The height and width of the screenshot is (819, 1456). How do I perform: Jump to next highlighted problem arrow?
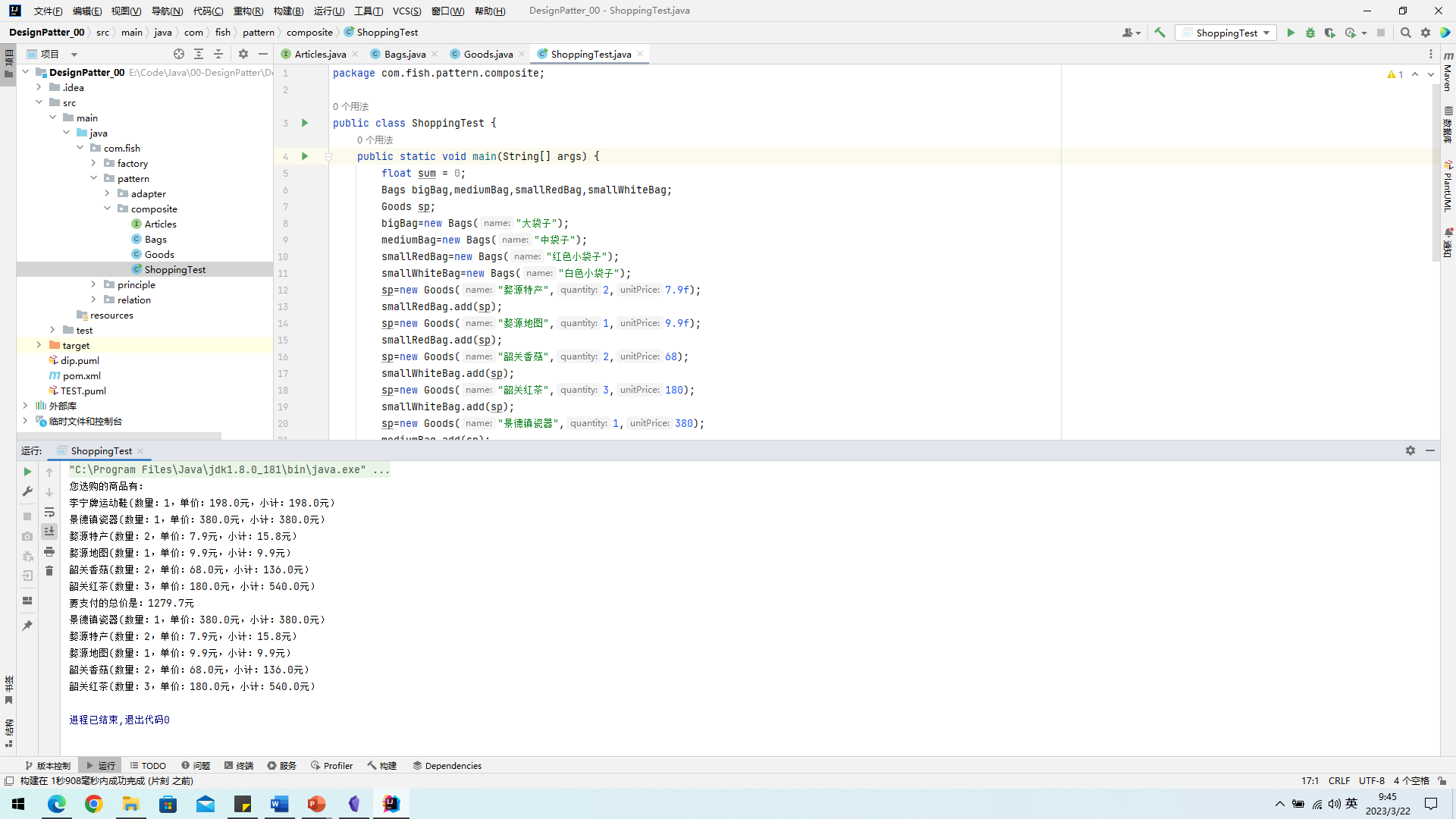point(1431,74)
